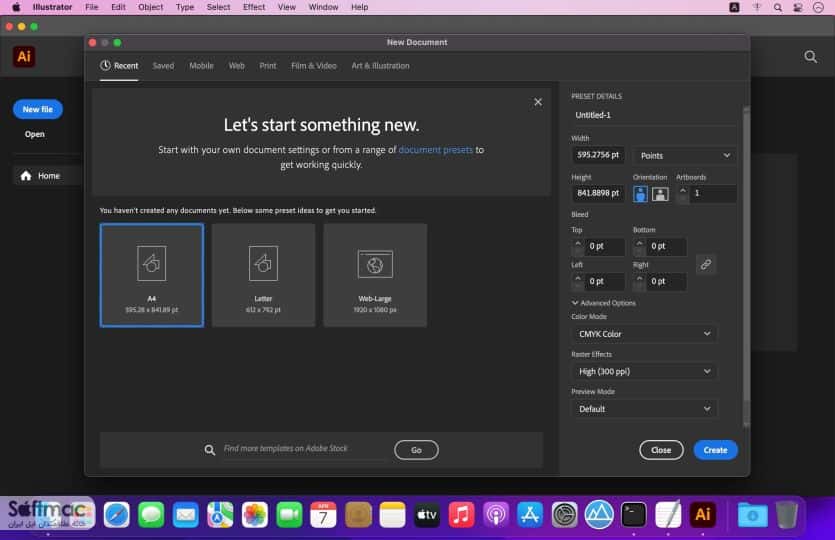
Task: Open FaceTime from the Dock
Action: [289, 515]
